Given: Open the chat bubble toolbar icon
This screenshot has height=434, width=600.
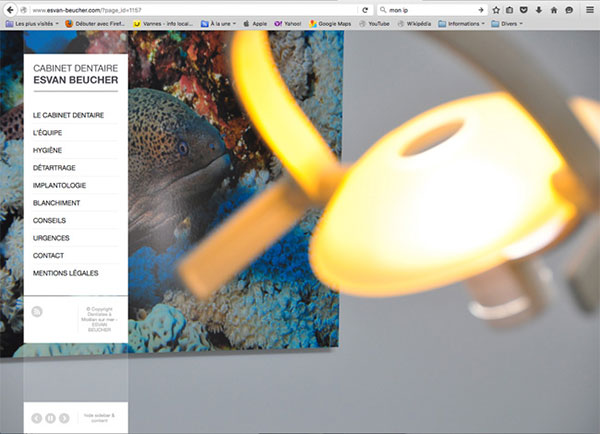Looking at the screenshot, I should pos(569,10).
